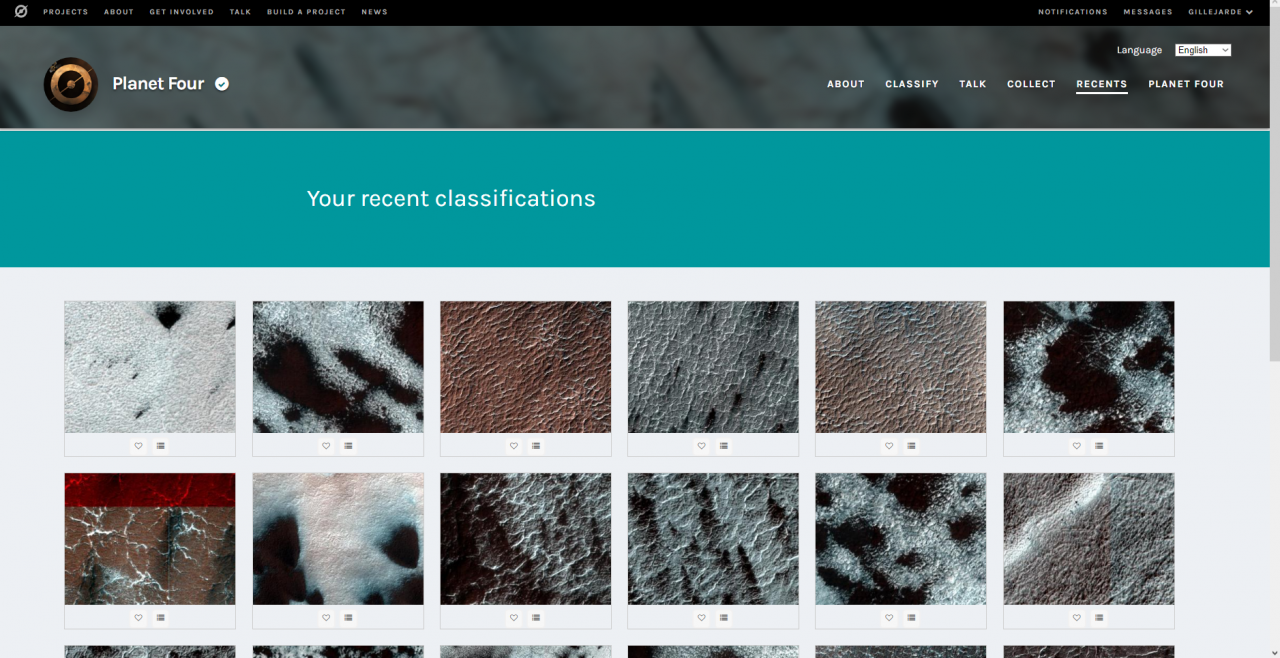Open the Language dropdown set to English
Viewport: 1280px width, 658px height.
(1203, 50)
